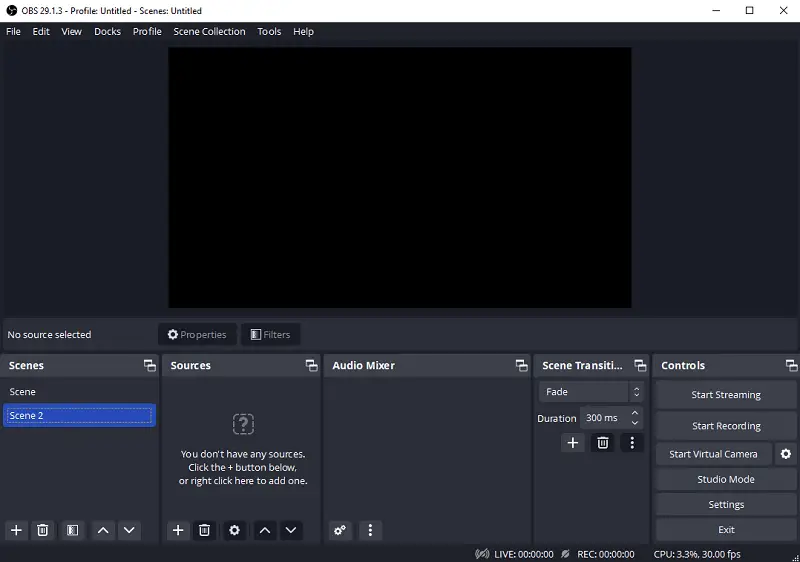
Task: Click the LIVE: 00:00:00 timer
Action: tap(523, 554)
